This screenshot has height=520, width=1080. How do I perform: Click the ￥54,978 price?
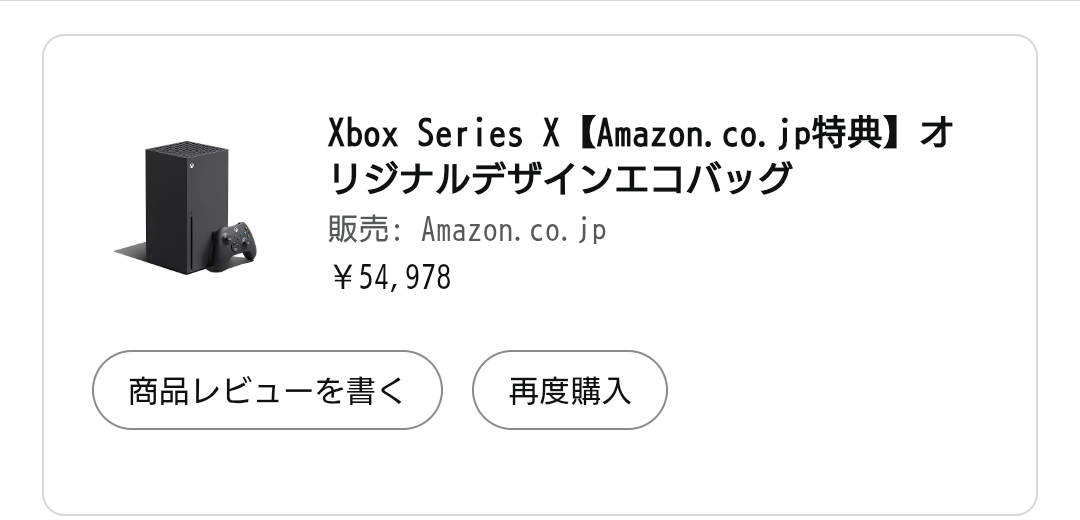pos(390,277)
